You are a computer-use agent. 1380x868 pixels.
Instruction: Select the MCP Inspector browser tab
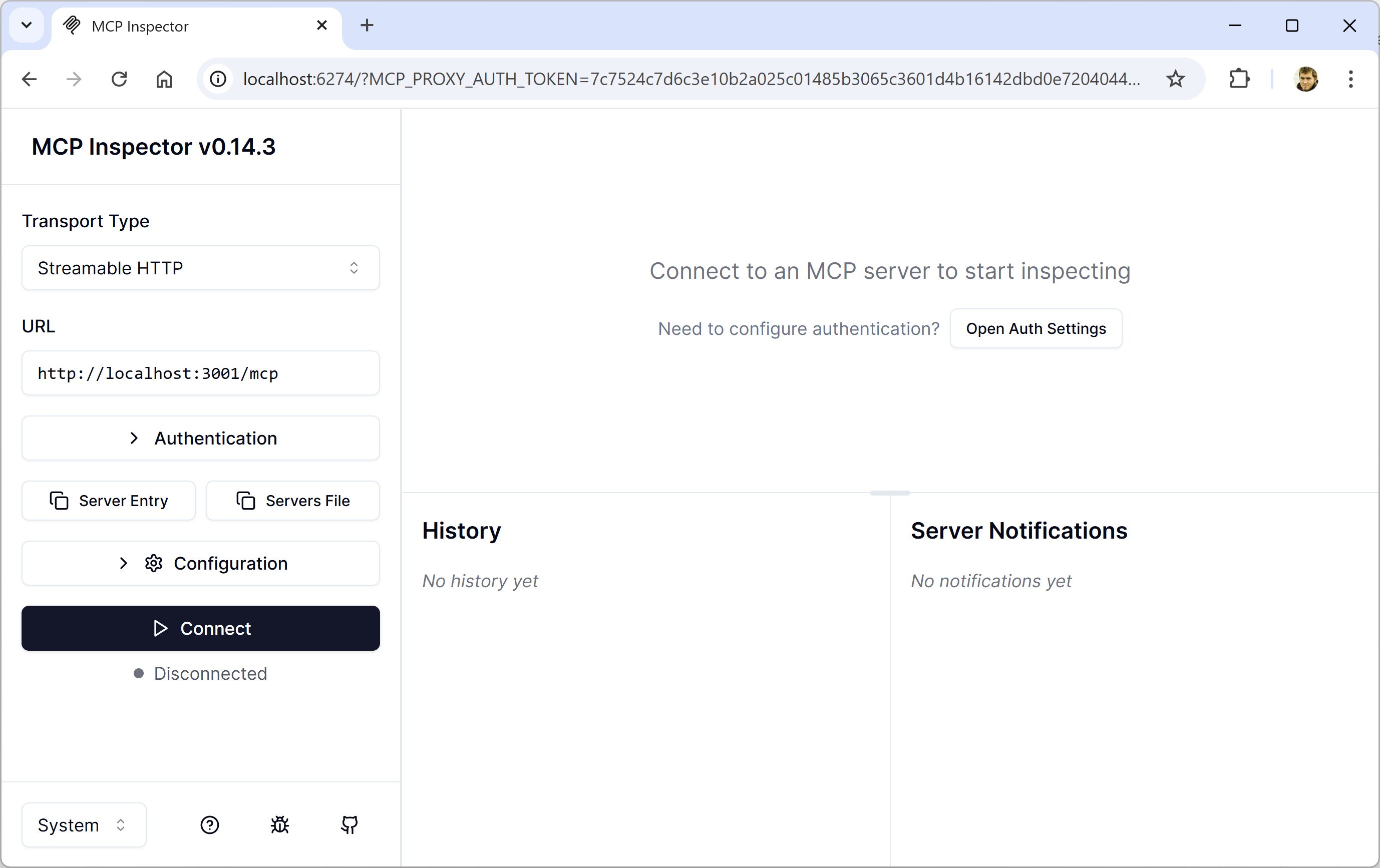pos(189,27)
